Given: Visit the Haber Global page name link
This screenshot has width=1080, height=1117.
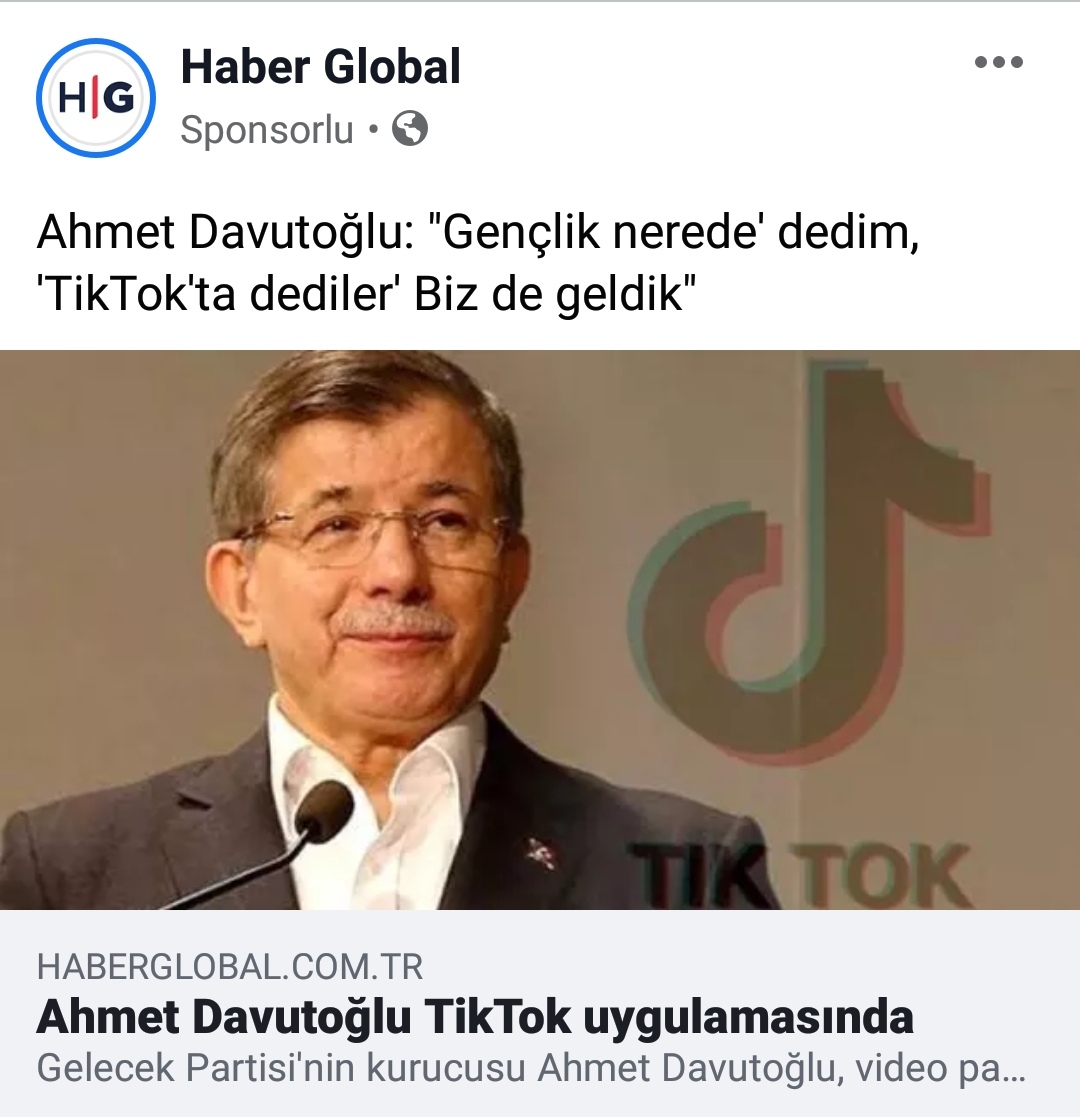Looking at the screenshot, I should tap(321, 68).
